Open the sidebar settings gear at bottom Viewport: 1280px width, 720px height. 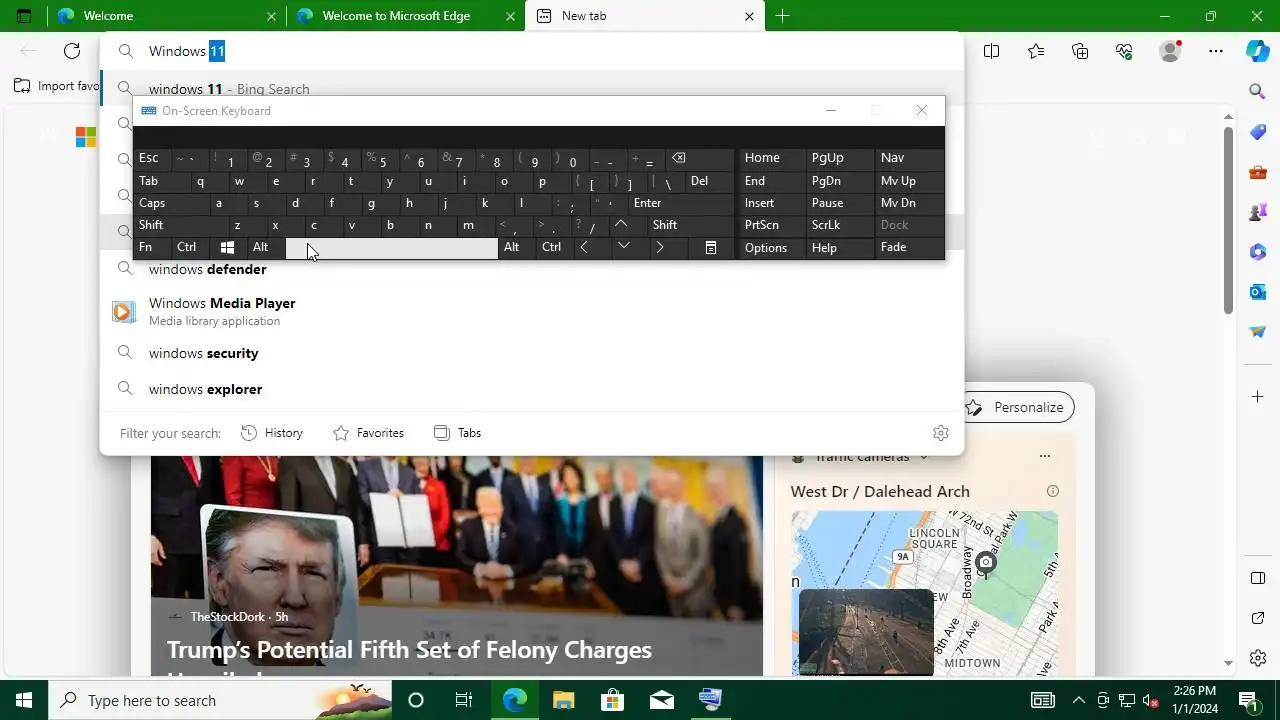pyautogui.click(x=1258, y=658)
